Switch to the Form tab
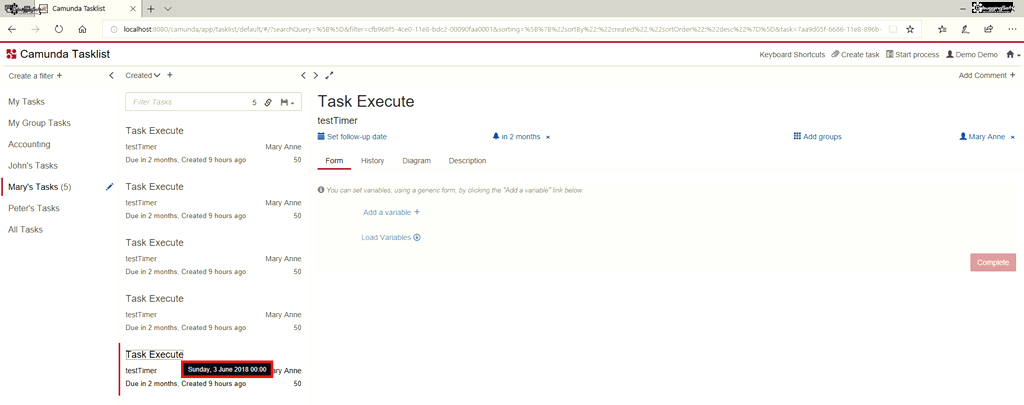The image size is (1024, 405). [x=334, y=161]
